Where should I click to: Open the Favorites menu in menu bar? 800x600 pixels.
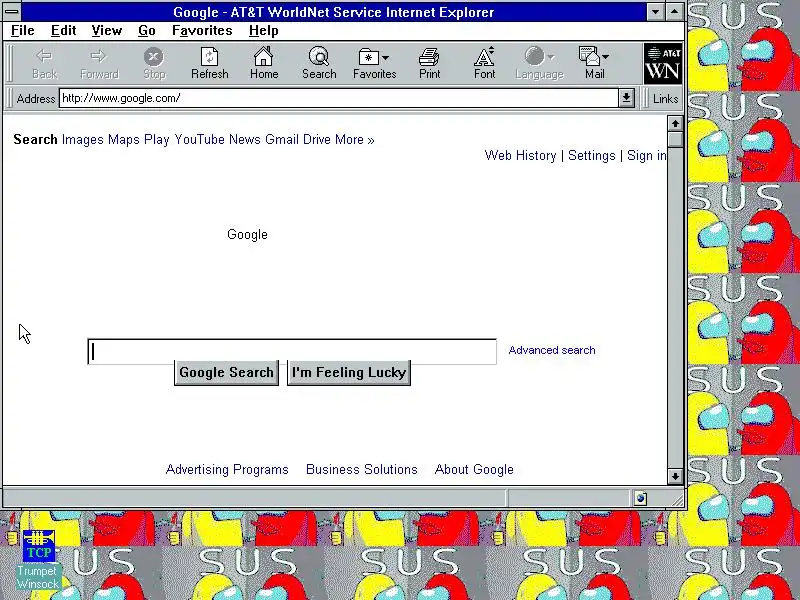[x=202, y=31]
